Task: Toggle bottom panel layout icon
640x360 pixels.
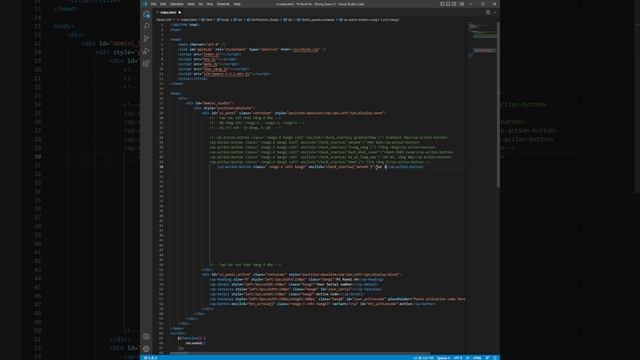Action: [x=448, y=4]
